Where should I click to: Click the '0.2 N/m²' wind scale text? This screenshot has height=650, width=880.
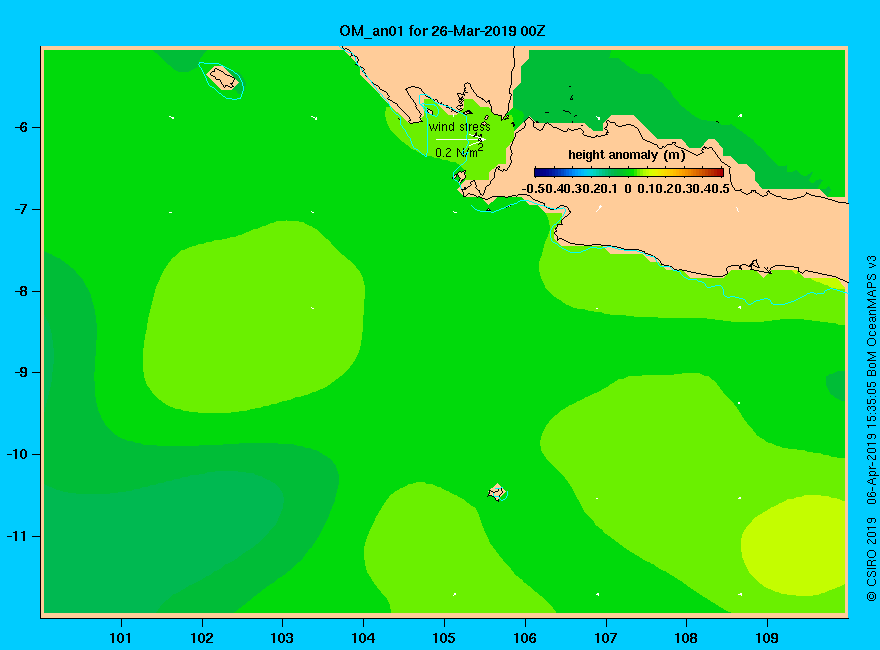[459, 152]
